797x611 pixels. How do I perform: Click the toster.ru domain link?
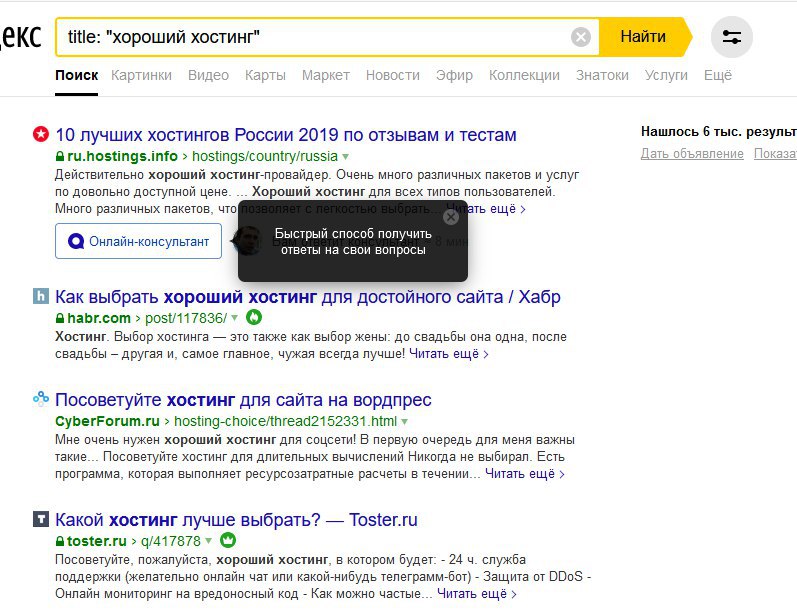click(x=97, y=541)
